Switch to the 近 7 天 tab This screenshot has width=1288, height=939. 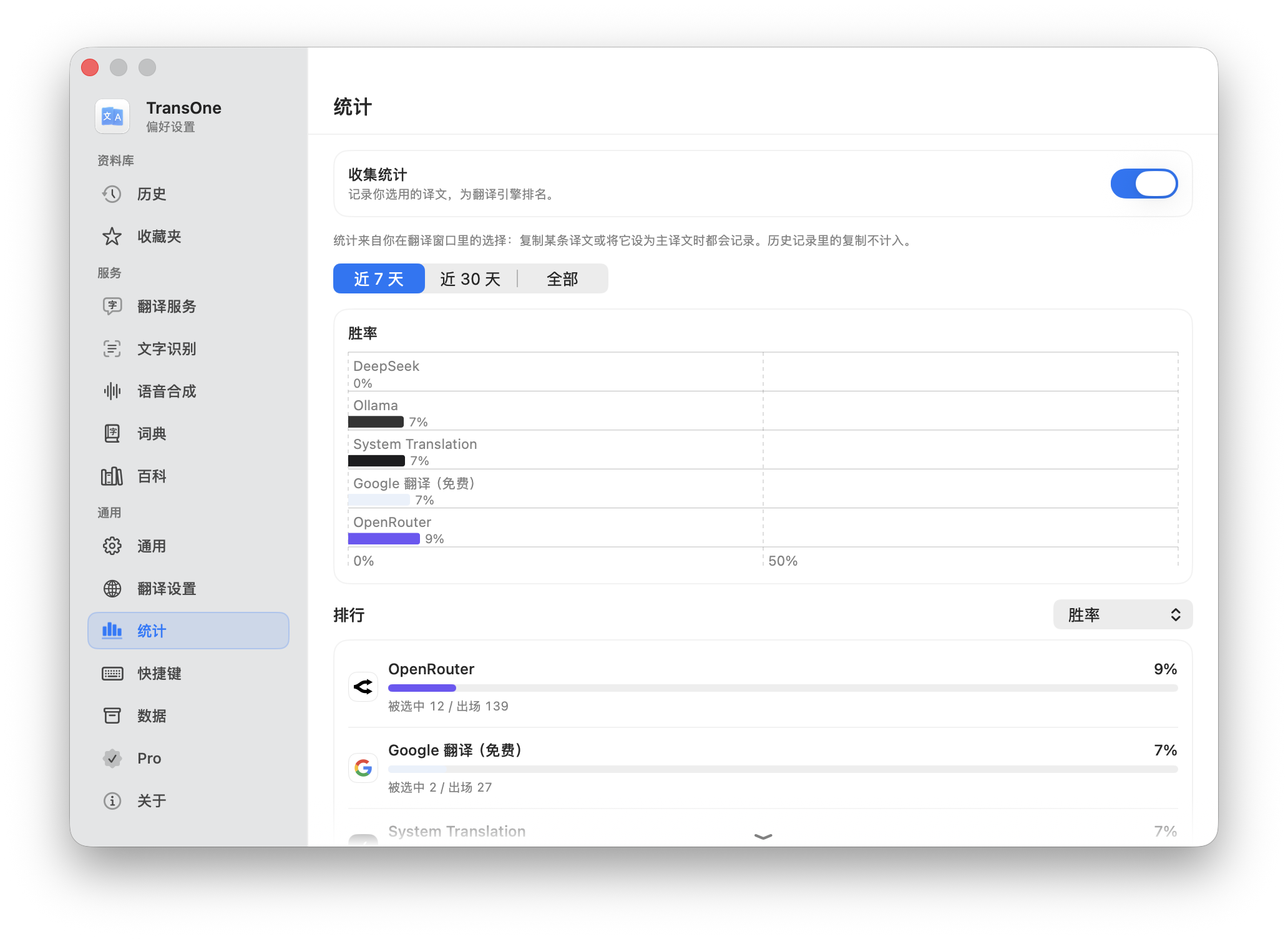click(379, 278)
